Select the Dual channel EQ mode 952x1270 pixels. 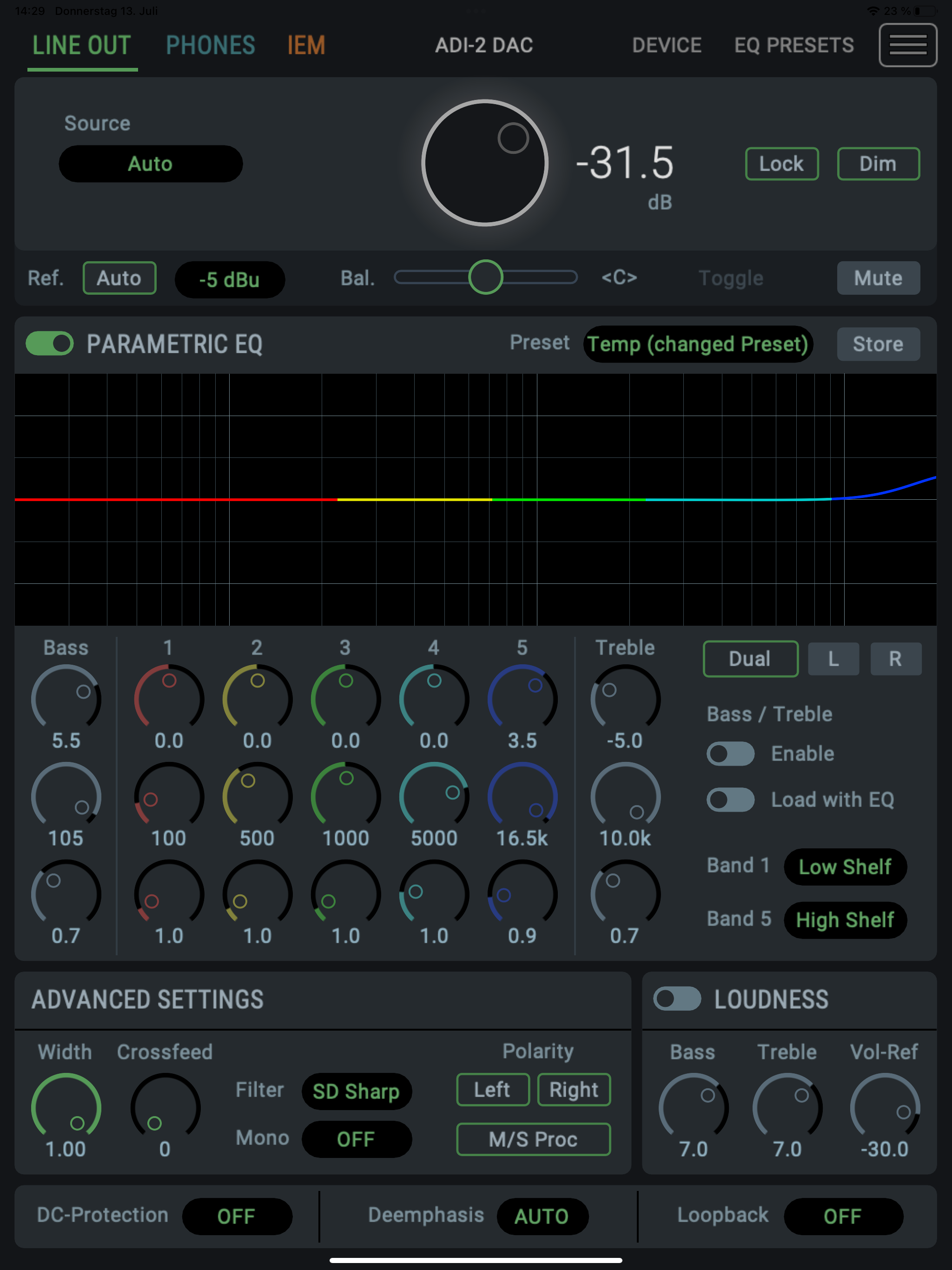click(750, 659)
